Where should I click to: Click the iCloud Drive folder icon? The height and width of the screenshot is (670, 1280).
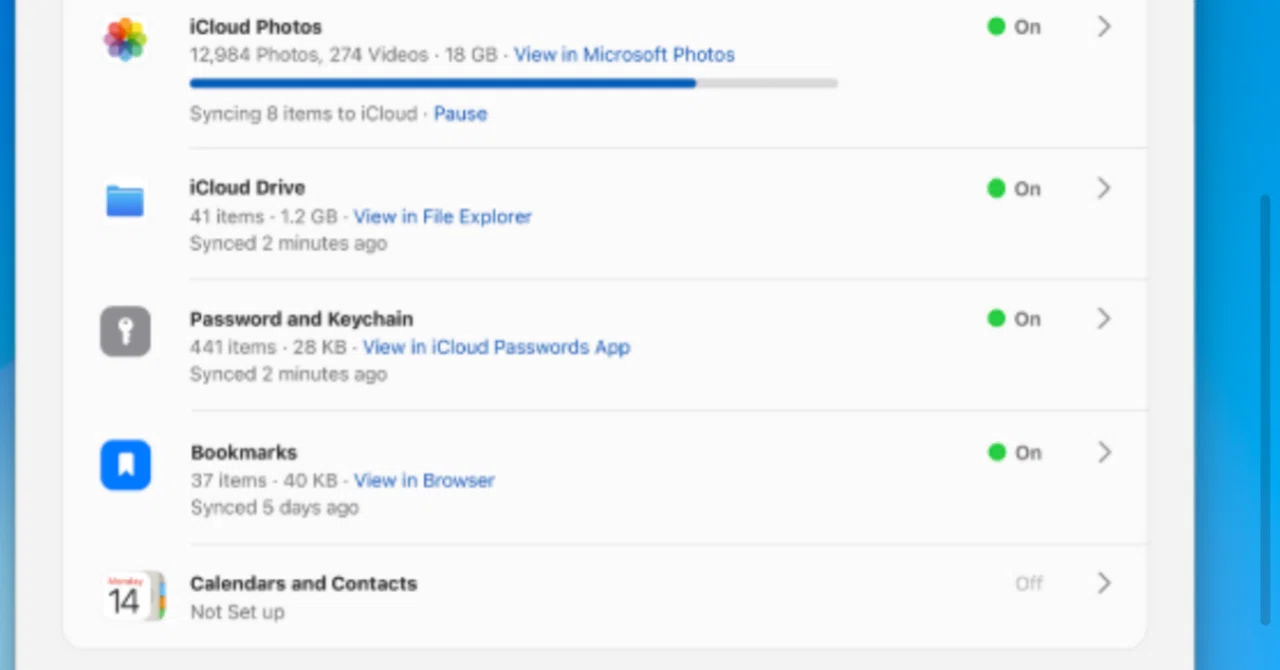[x=125, y=200]
